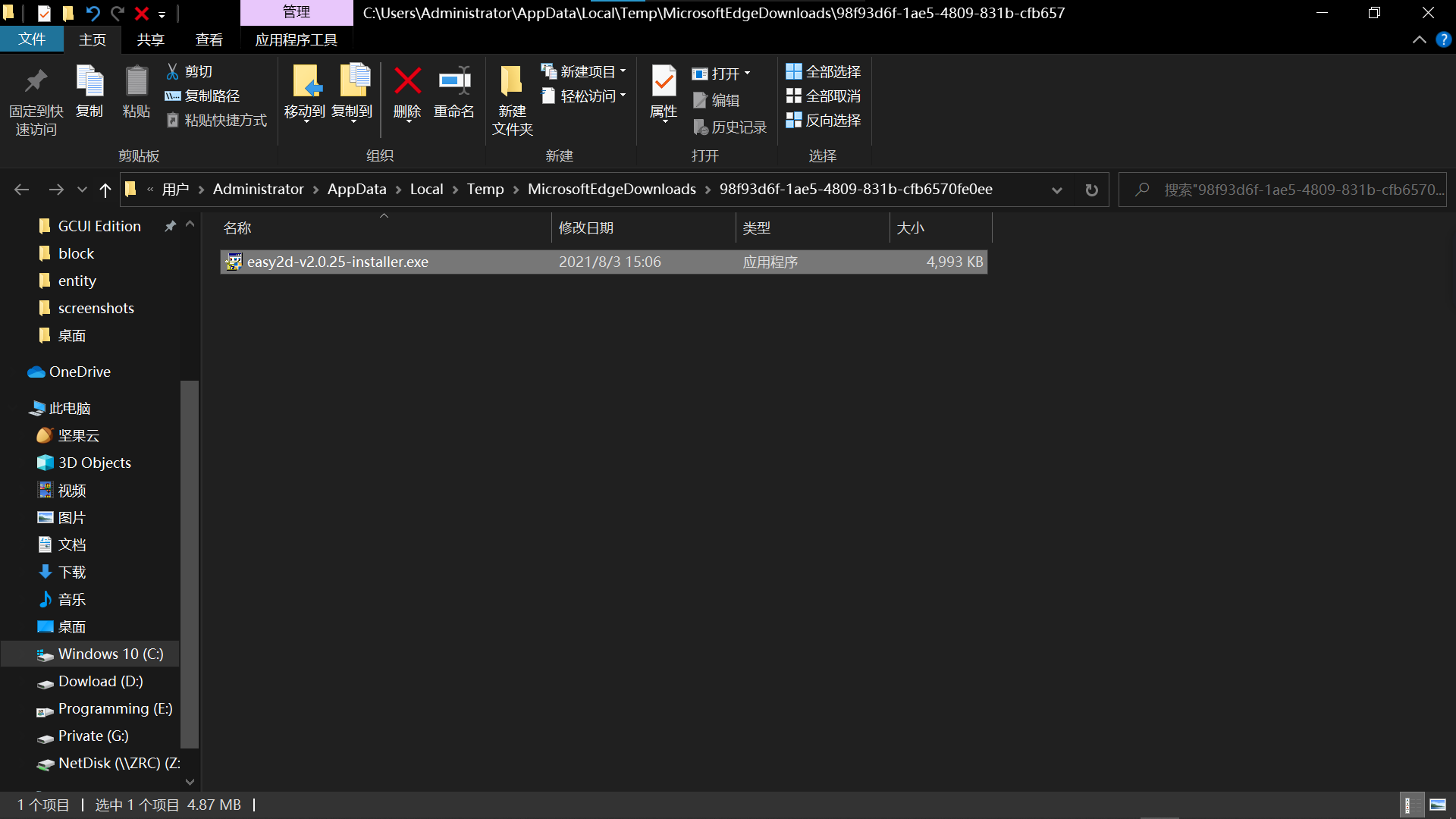Open recent locations dropdown arrow
Screen dimensions: 1456x819
[x=82, y=190]
